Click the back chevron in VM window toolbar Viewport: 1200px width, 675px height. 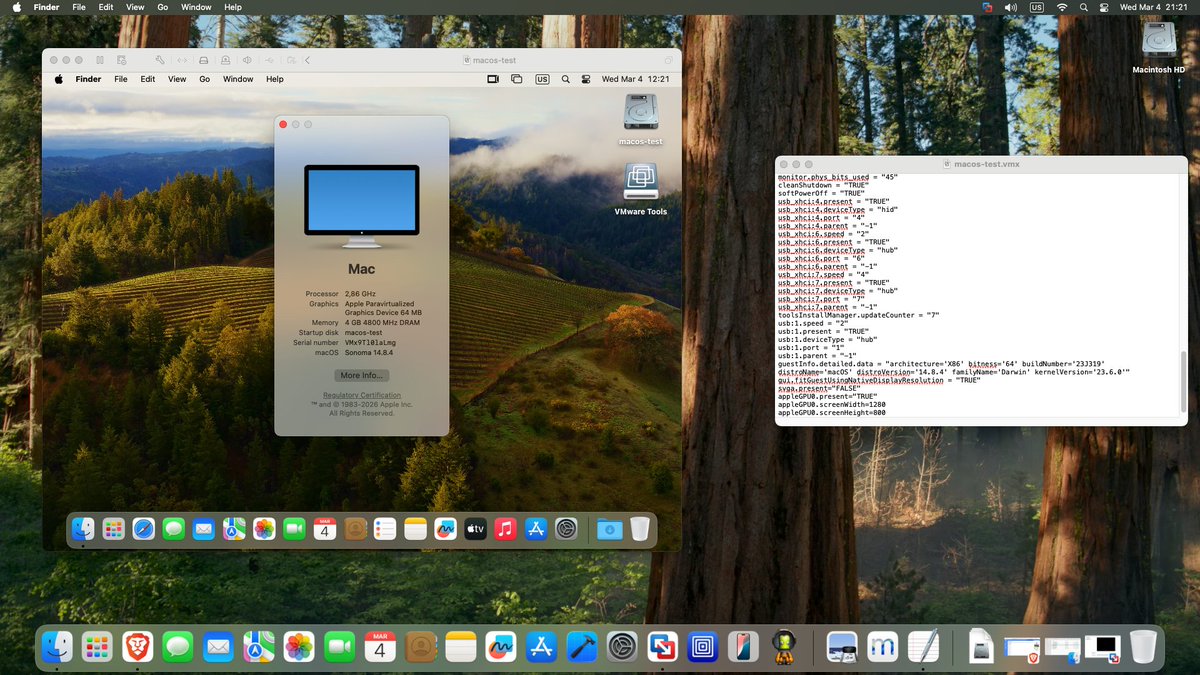coord(307,60)
